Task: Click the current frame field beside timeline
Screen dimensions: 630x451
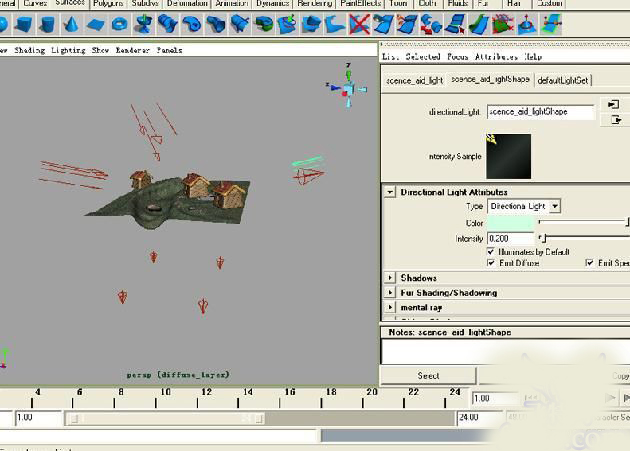Action: pyautogui.click(x=495, y=398)
